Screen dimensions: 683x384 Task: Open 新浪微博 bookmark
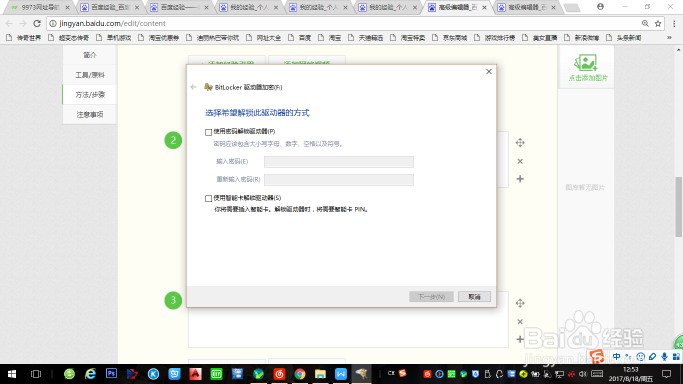pyautogui.click(x=582, y=38)
